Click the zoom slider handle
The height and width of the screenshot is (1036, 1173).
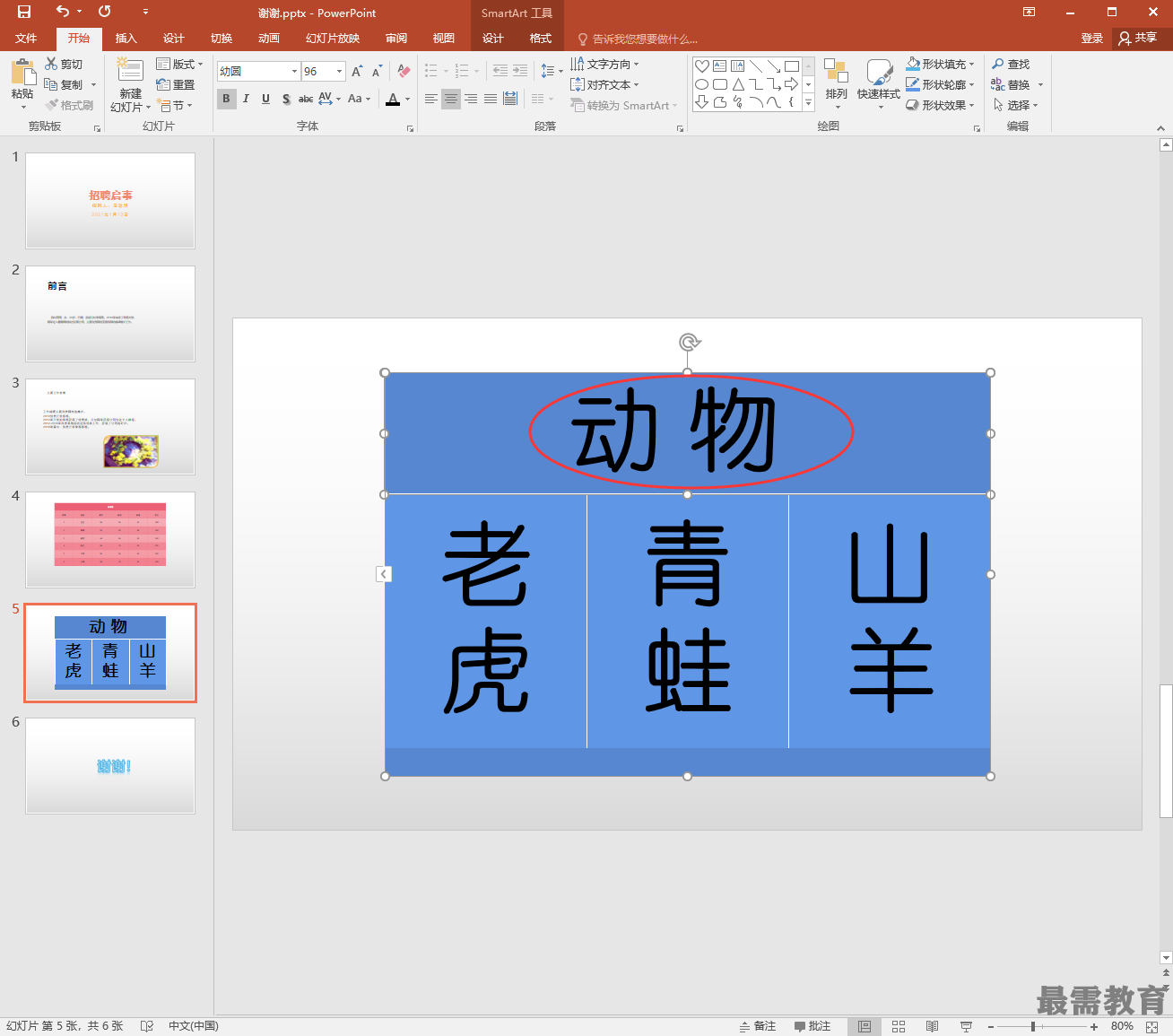(1033, 1026)
